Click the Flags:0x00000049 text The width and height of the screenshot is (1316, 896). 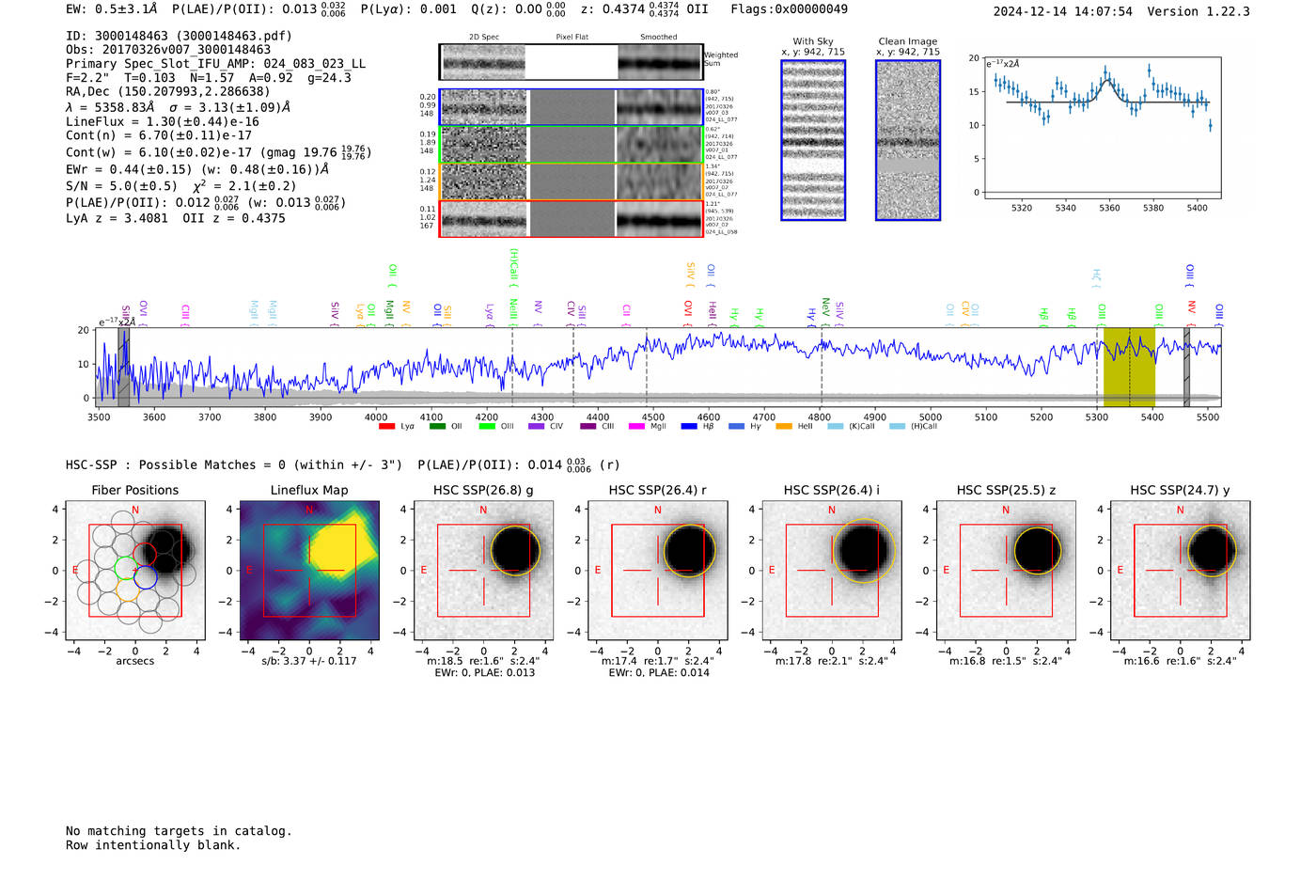point(789,9)
